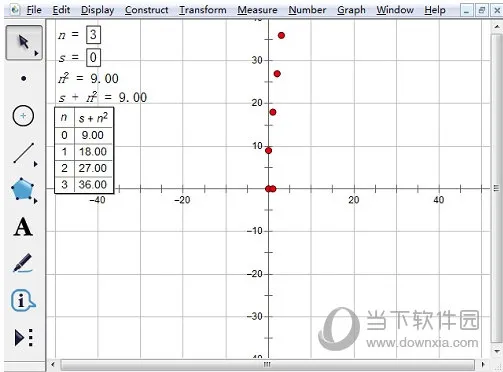This screenshot has width=503, height=372.
Task: Select the Polygon tool
Action: click(x=23, y=189)
